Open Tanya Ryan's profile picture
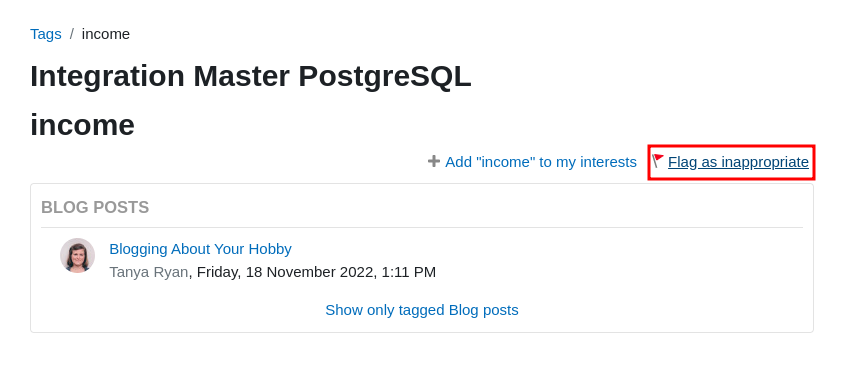Screen dimensions: 862x382 click(x=78, y=255)
